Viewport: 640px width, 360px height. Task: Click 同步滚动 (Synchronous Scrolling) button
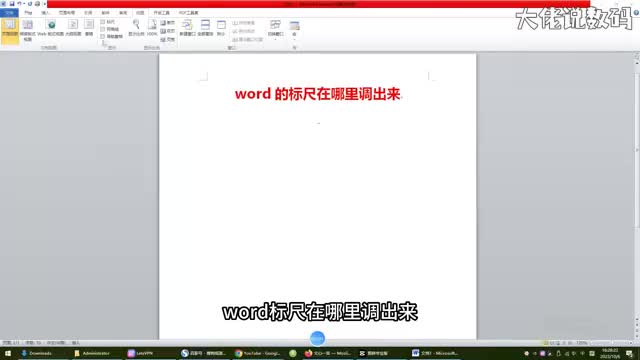pyautogui.click(x=244, y=31)
